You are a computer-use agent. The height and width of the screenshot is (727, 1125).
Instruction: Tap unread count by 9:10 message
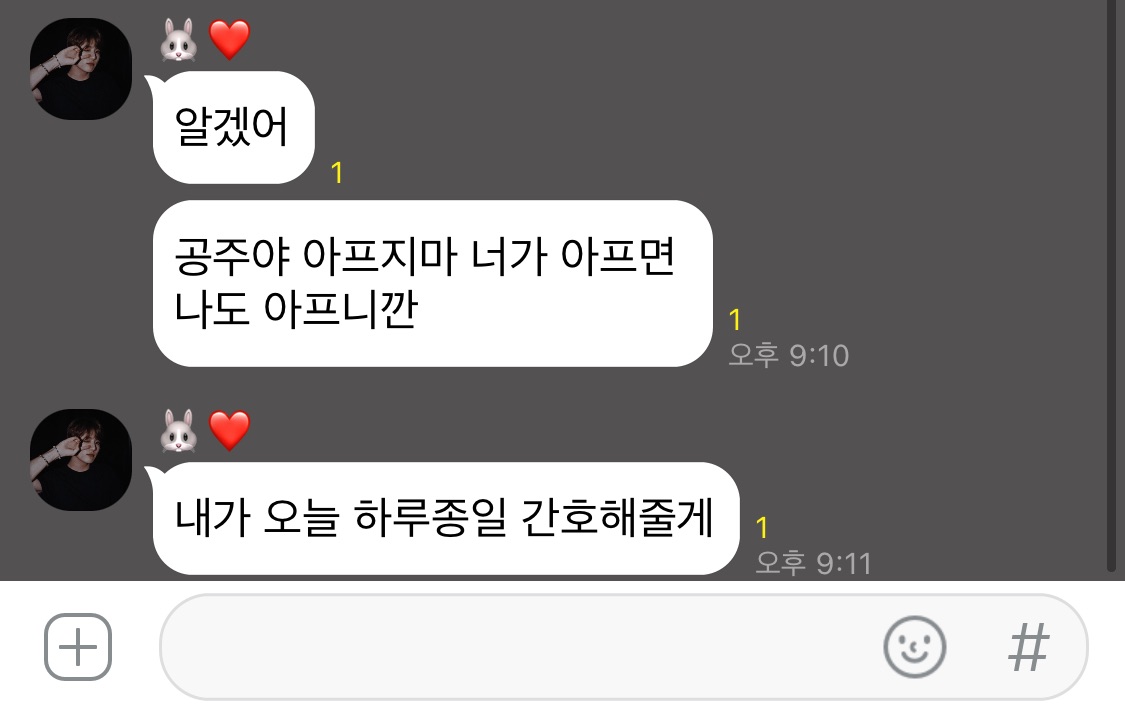pos(734,319)
